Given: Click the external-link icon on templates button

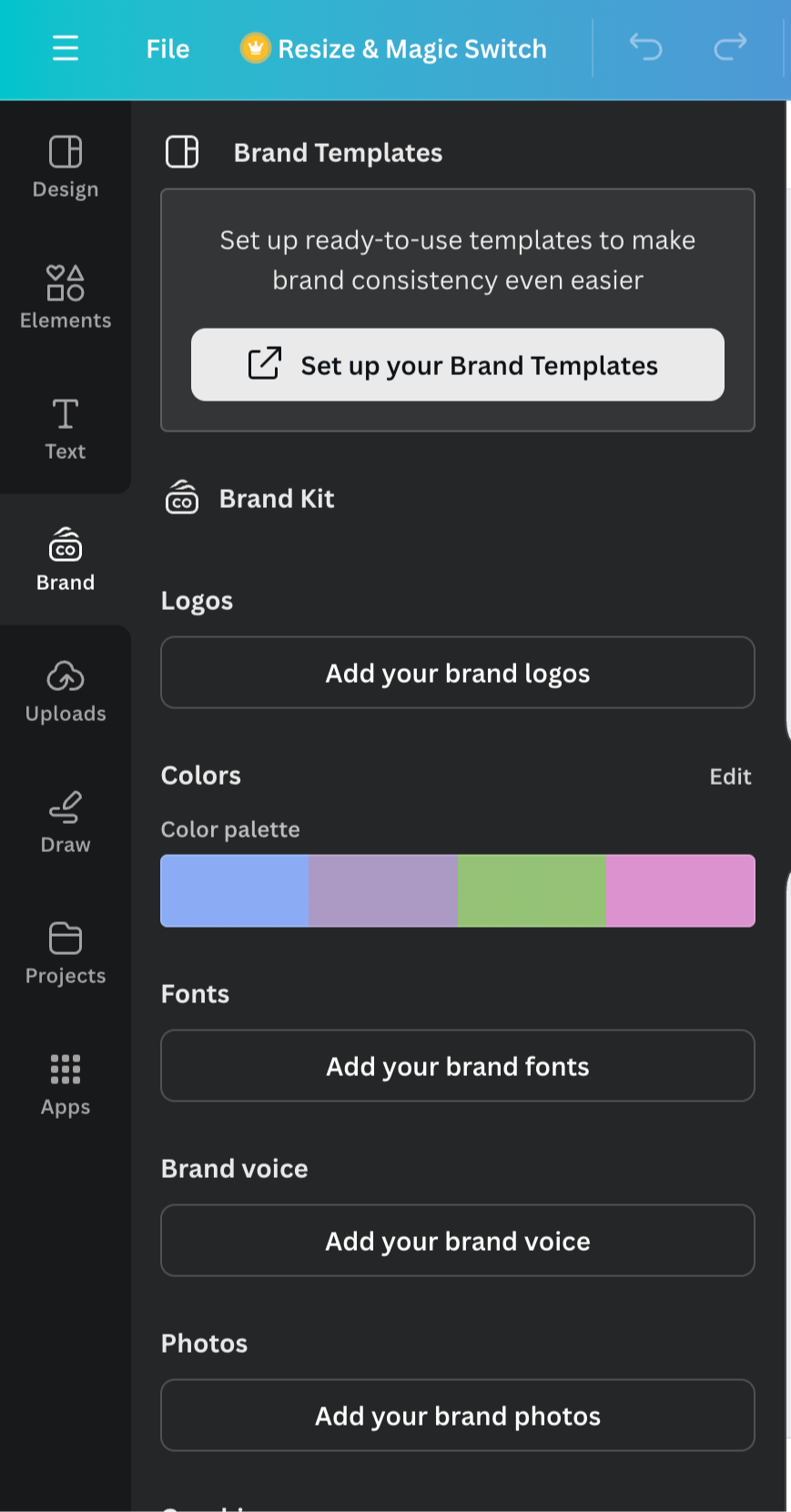Looking at the screenshot, I should coord(265,363).
